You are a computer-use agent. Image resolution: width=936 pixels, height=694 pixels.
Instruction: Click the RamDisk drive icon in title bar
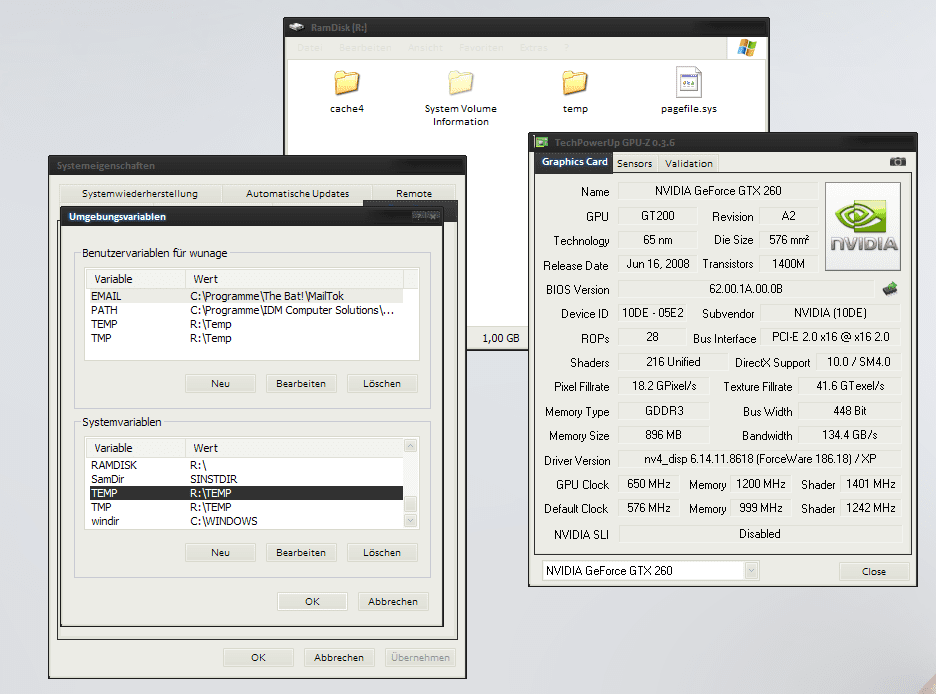pos(296,27)
